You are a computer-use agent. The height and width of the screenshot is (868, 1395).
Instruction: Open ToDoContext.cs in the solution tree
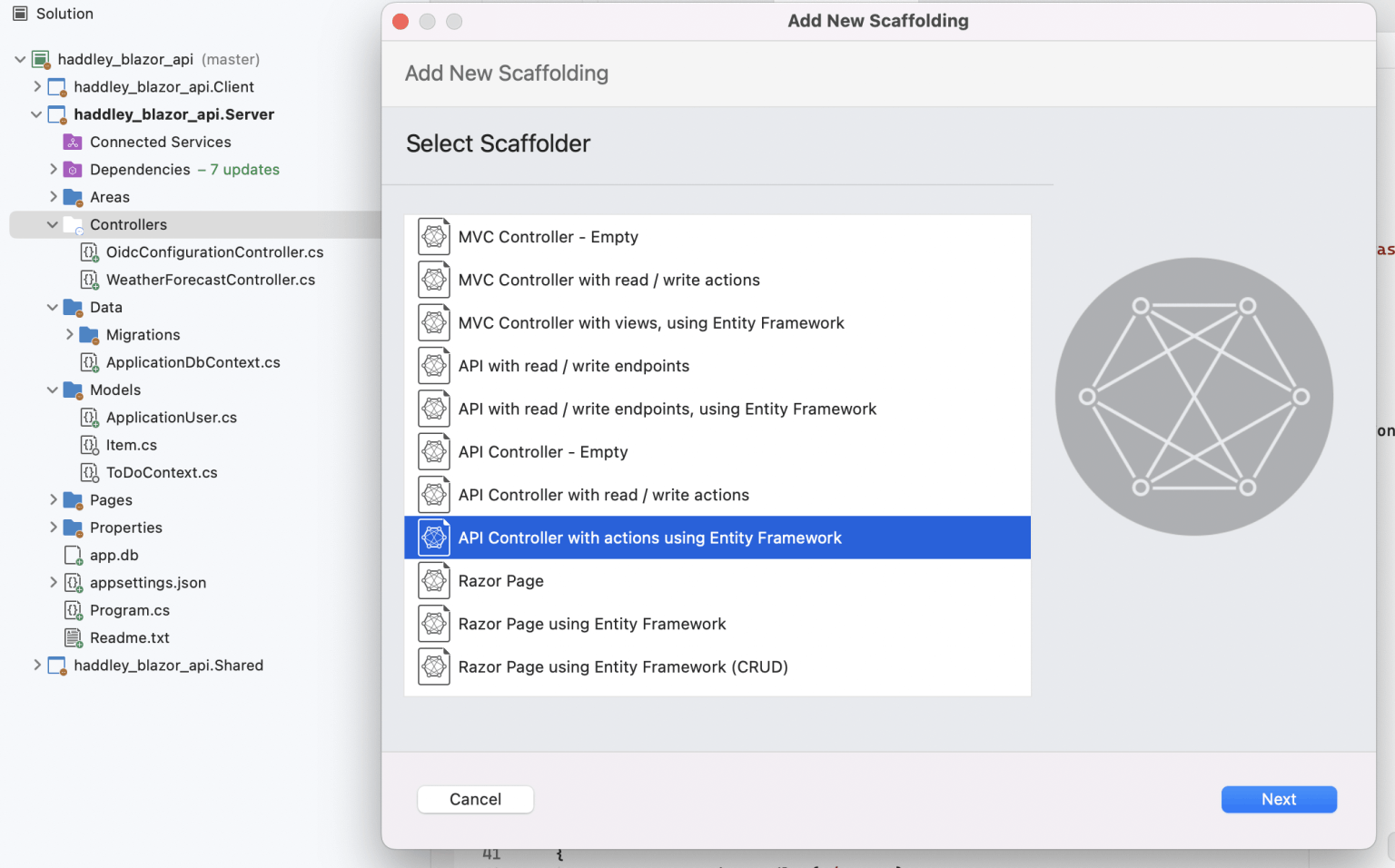tap(161, 472)
